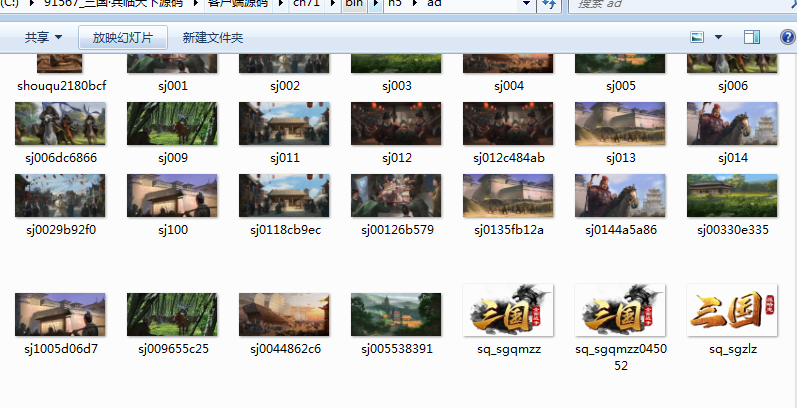
Task: Expand the view options dropdown arrow
Action: coord(718,38)
